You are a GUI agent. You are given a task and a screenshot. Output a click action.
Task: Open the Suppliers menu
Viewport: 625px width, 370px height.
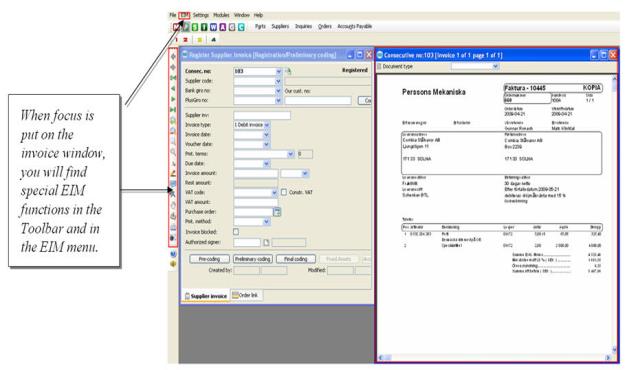point(280,26)
